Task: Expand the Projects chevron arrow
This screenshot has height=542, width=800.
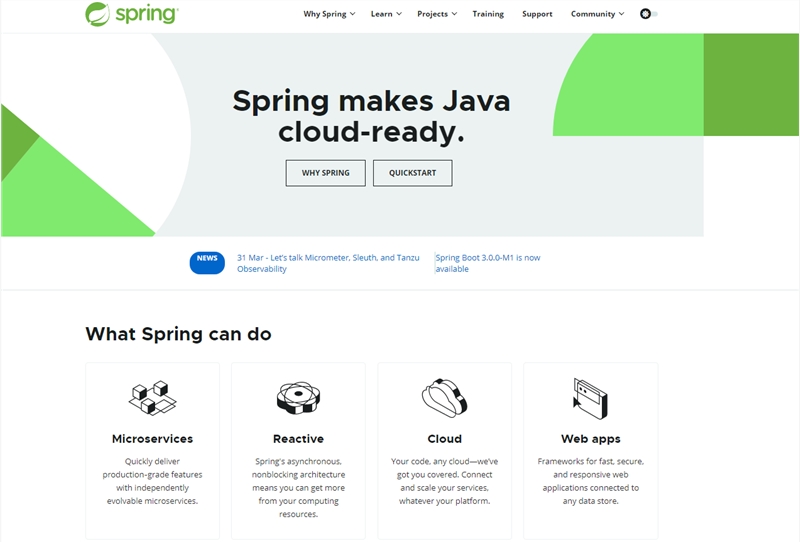Action: 454,14
